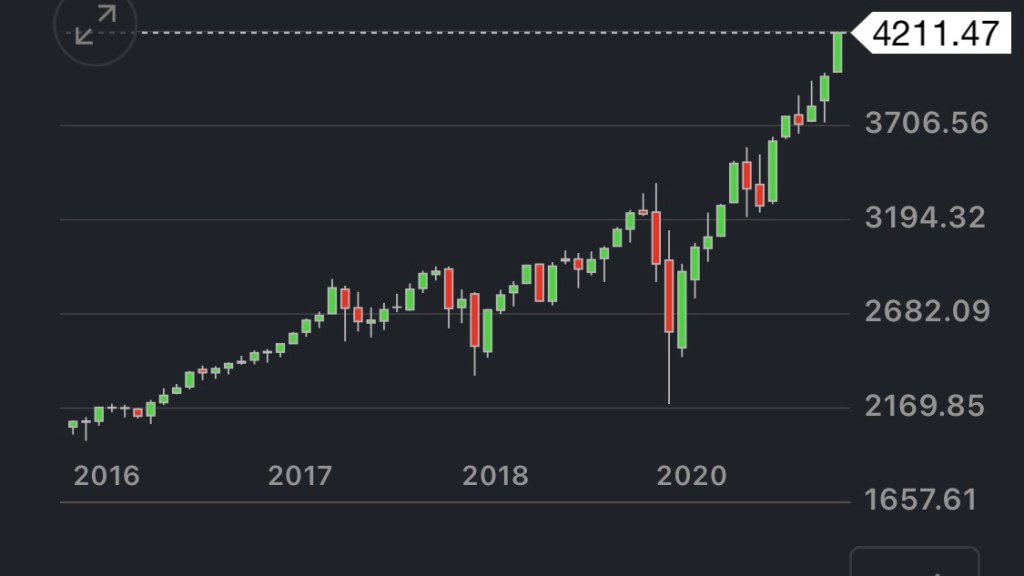Click the long-wick red crash candle of 2020
This screenshot has width=1024, height=576.
pos(669,295)
